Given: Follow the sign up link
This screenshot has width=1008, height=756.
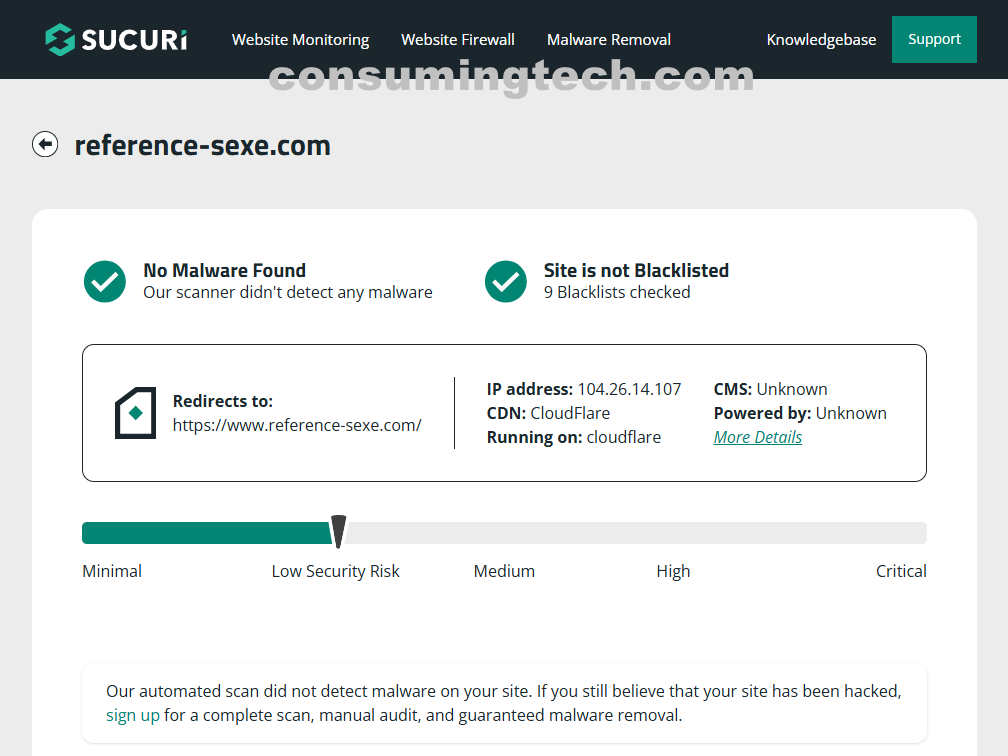Looking at the screenshot, I should 133,715.
